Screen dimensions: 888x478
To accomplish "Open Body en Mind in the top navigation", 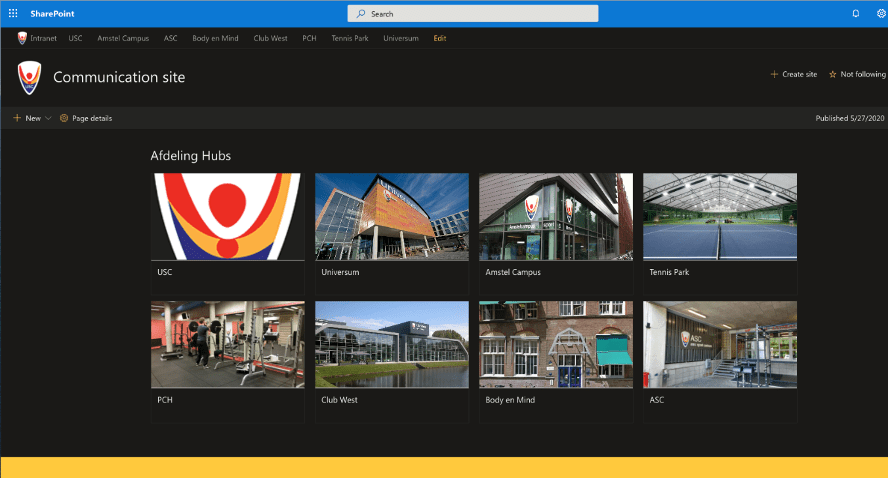I will tap(215, 38).
